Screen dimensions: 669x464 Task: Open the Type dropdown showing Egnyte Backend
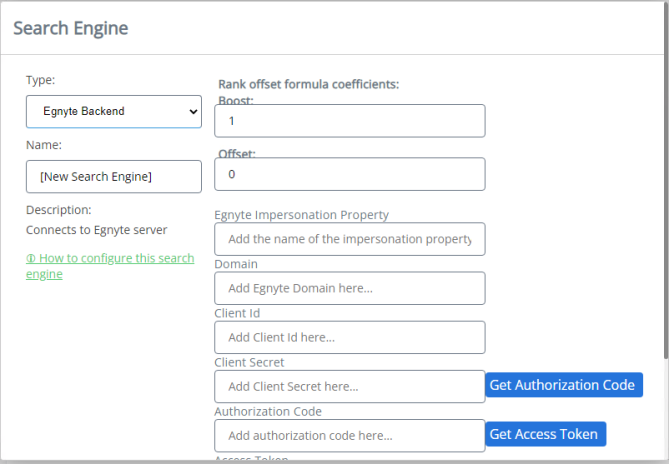coord(114,112)
